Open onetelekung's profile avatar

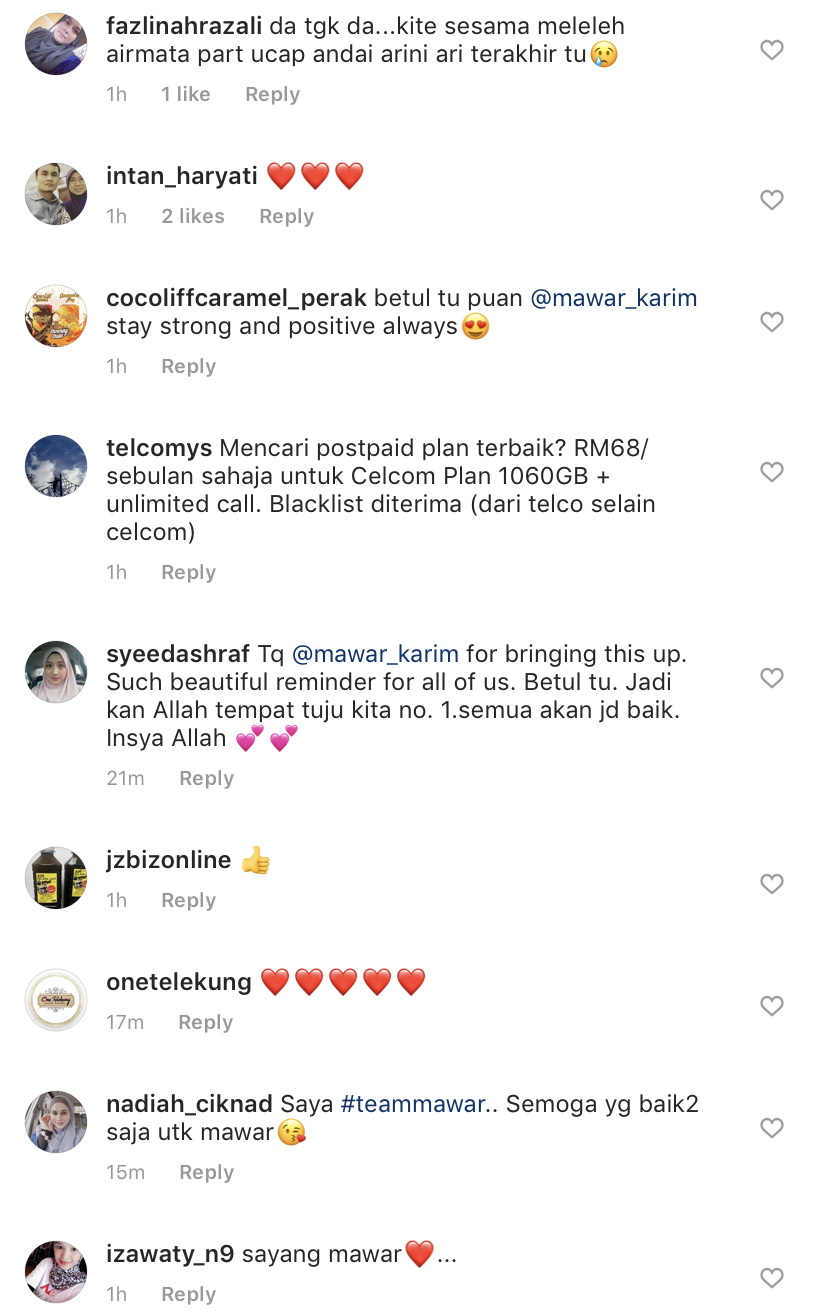[56, 1000]
